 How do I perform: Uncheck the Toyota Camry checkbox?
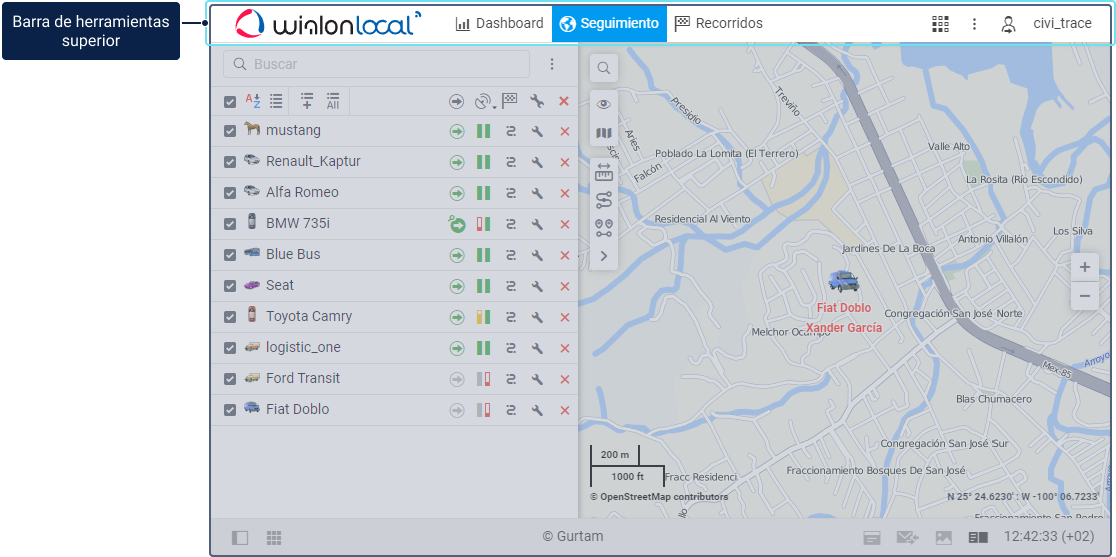click(x=229, y=317)
